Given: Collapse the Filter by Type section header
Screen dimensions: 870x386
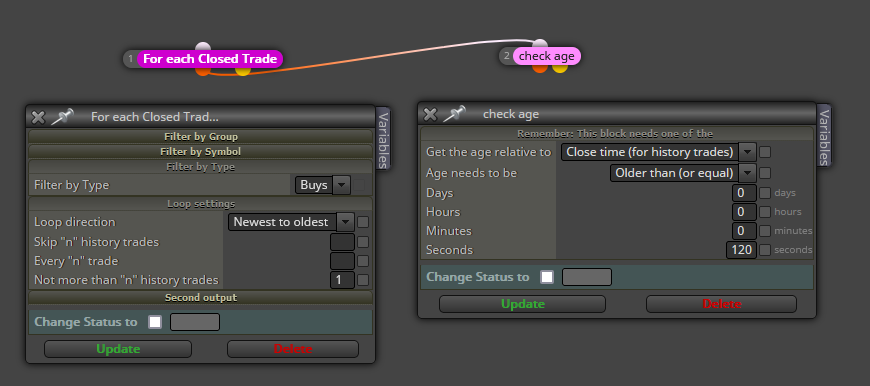Looking at the screenshot, I should (200, 166).
